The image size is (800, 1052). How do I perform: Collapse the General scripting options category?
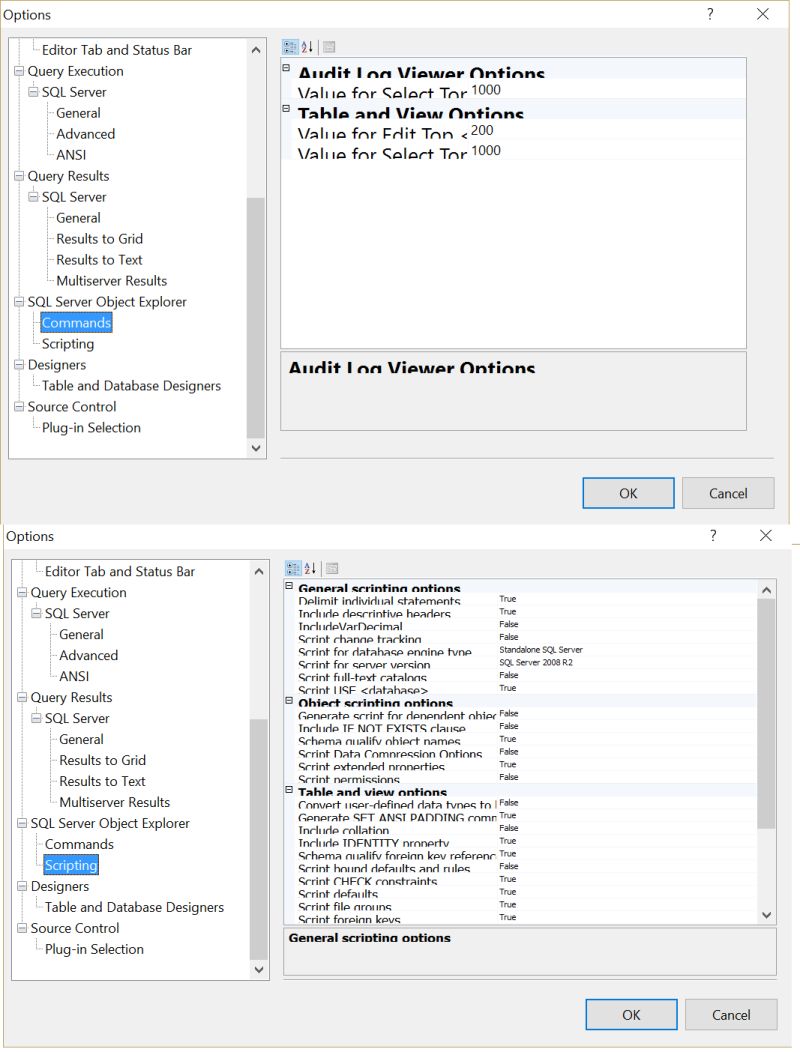coord(289,588)
